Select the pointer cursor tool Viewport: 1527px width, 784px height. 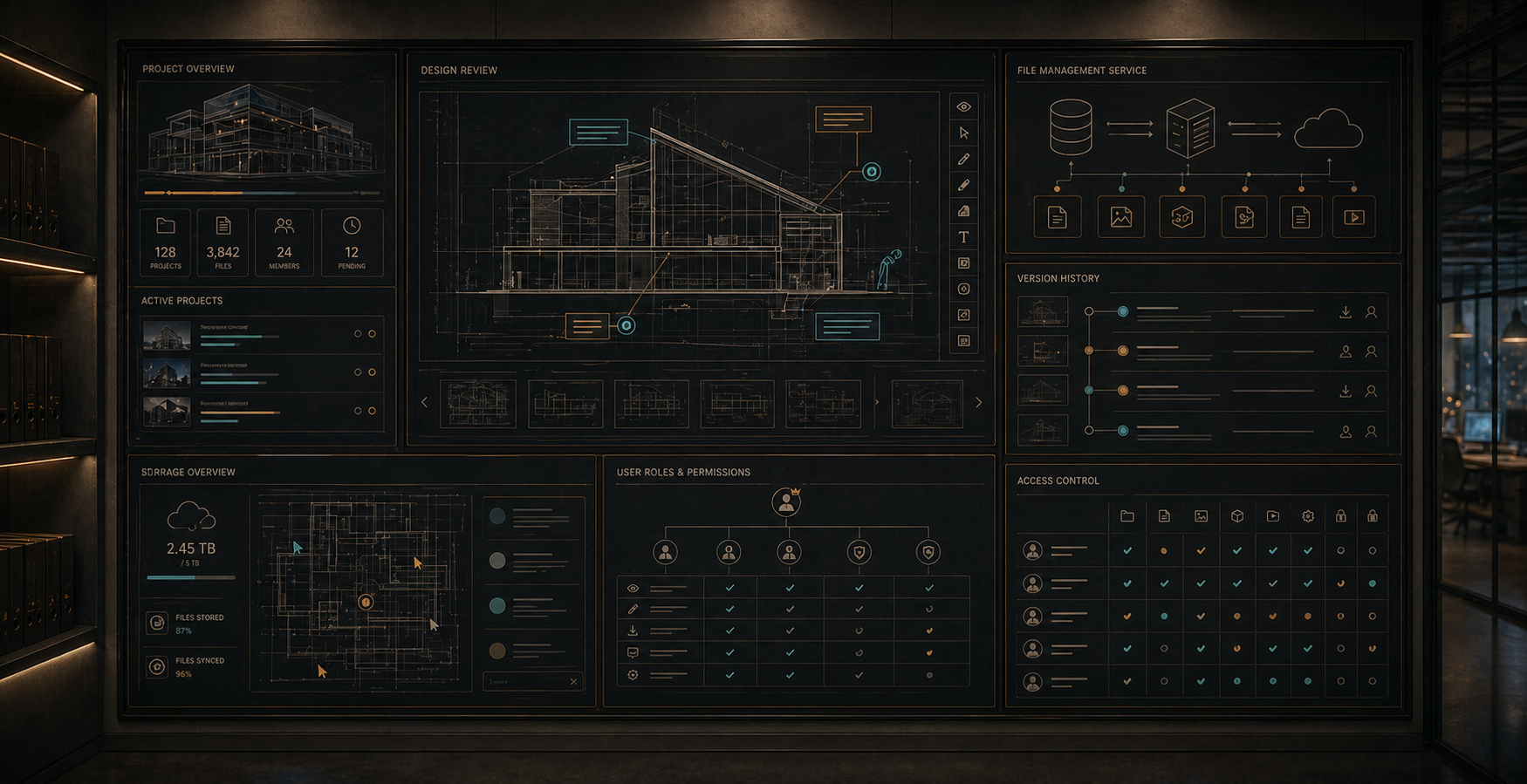coord(963,133)
